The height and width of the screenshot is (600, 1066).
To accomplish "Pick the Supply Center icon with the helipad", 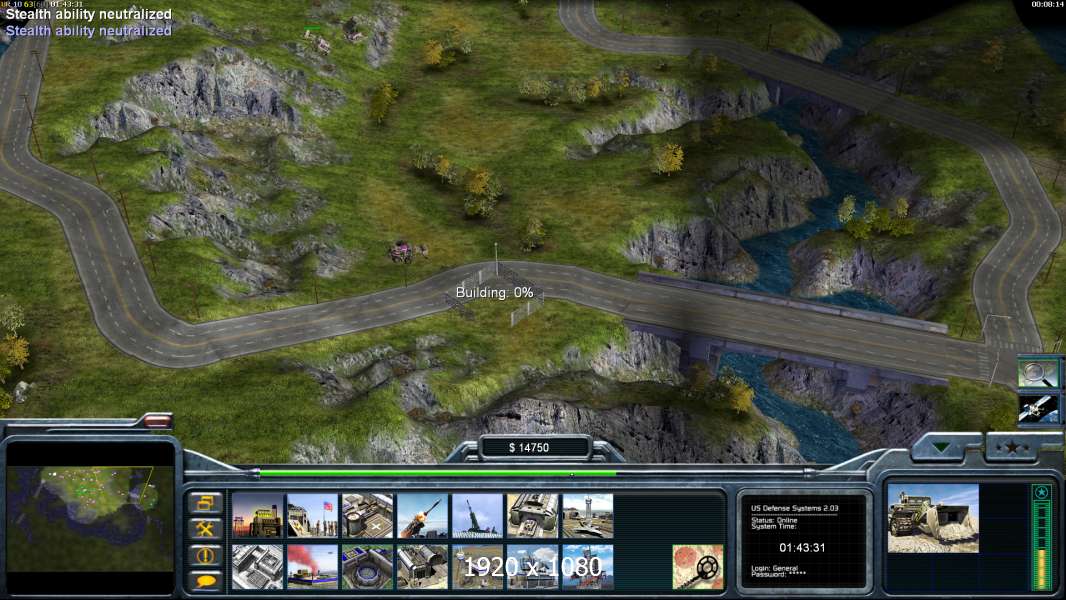I will point(368,516).
